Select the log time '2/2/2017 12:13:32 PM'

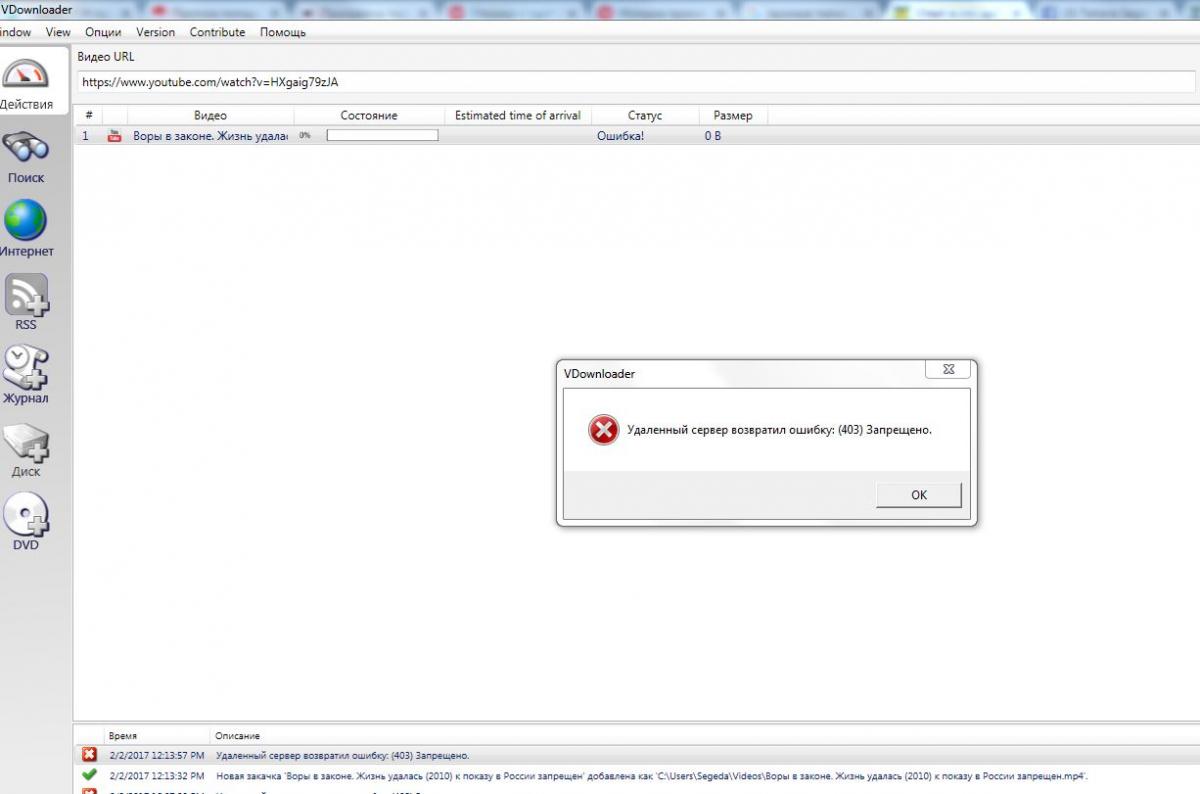(x=157, y=776)
